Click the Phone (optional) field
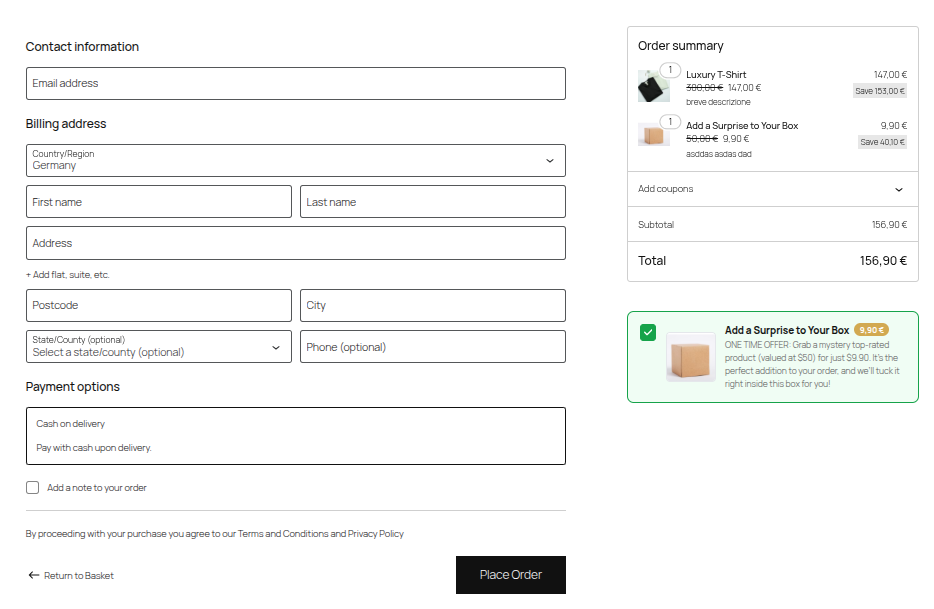Viewport: 934px width, 609px height. pos(432,347)
